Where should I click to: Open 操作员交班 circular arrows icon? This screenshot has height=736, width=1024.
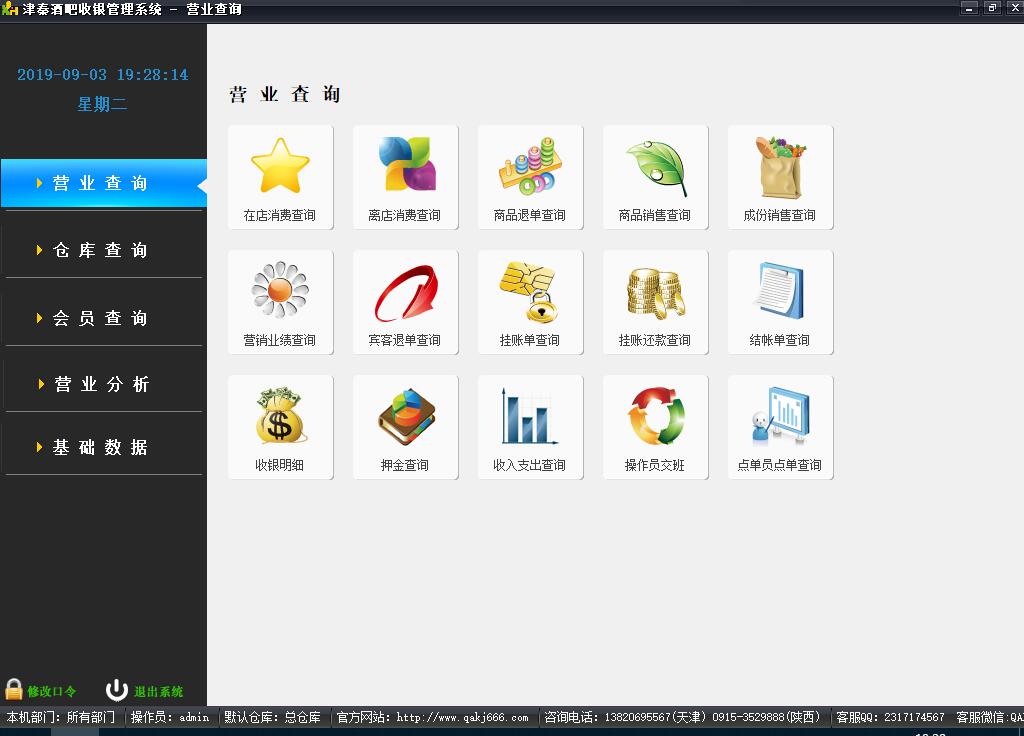click(655, 417)
